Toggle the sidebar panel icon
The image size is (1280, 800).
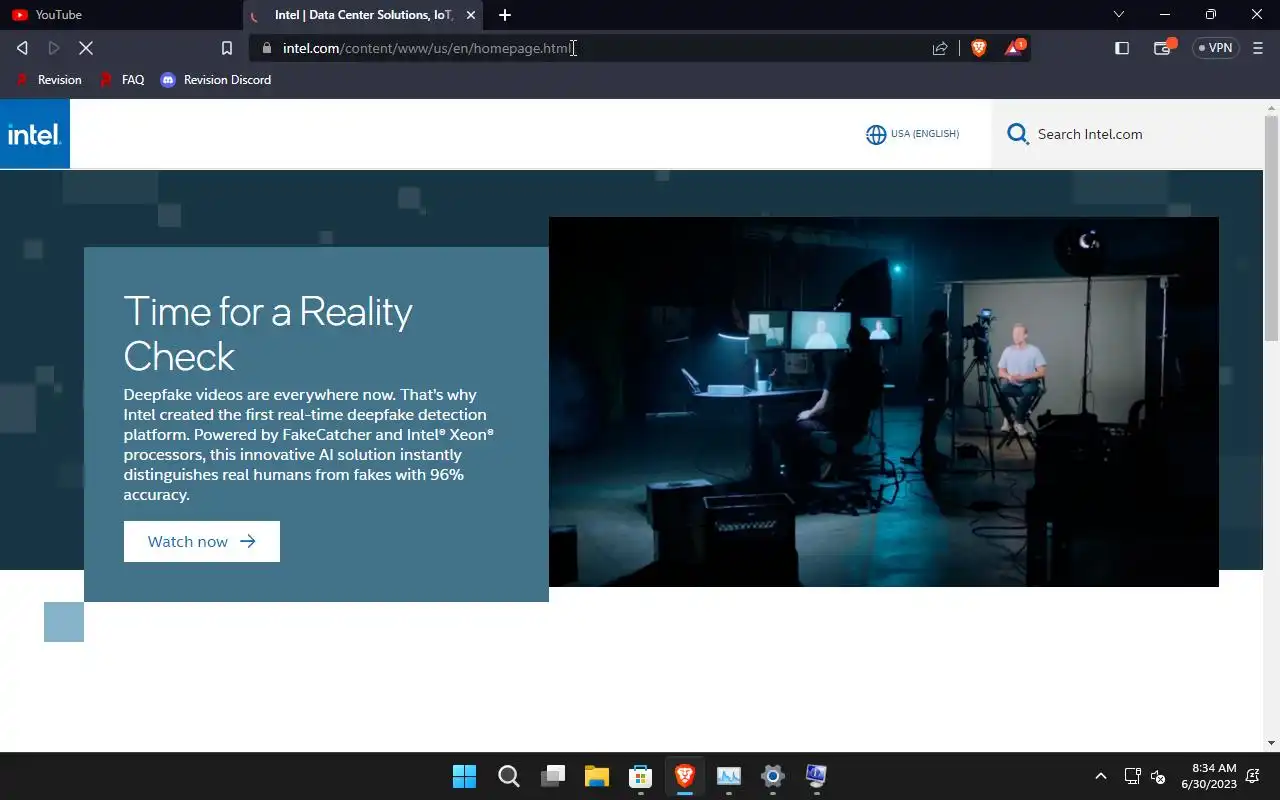tap(1122, 48)
